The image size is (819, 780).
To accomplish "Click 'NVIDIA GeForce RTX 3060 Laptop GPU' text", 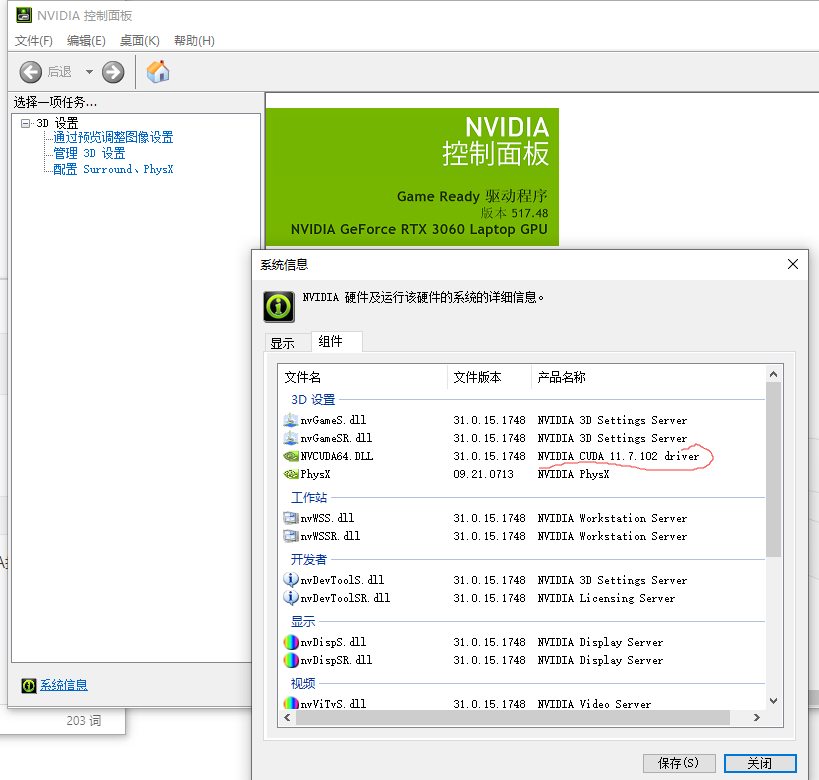I will point(419,229).
